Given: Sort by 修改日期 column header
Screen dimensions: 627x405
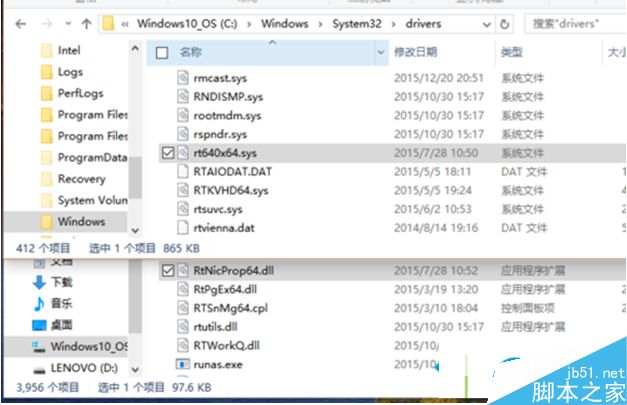Looking at the screenshot, I should click(x=415, y=52).
